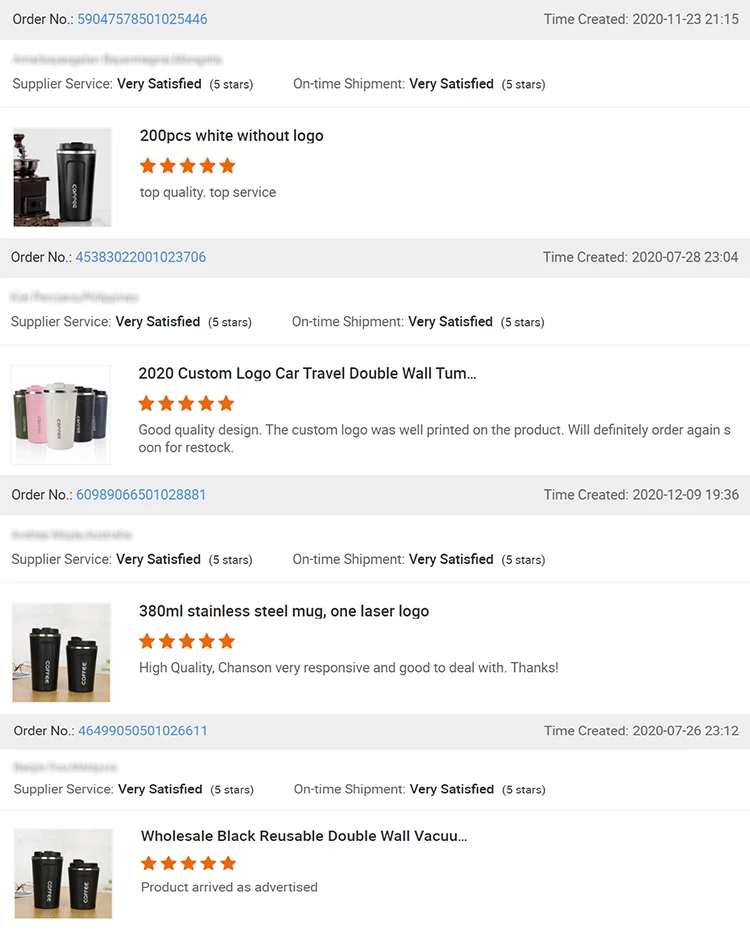
Task: Click the multi-color tumblers product thumbnail
Action: [61, 414]
